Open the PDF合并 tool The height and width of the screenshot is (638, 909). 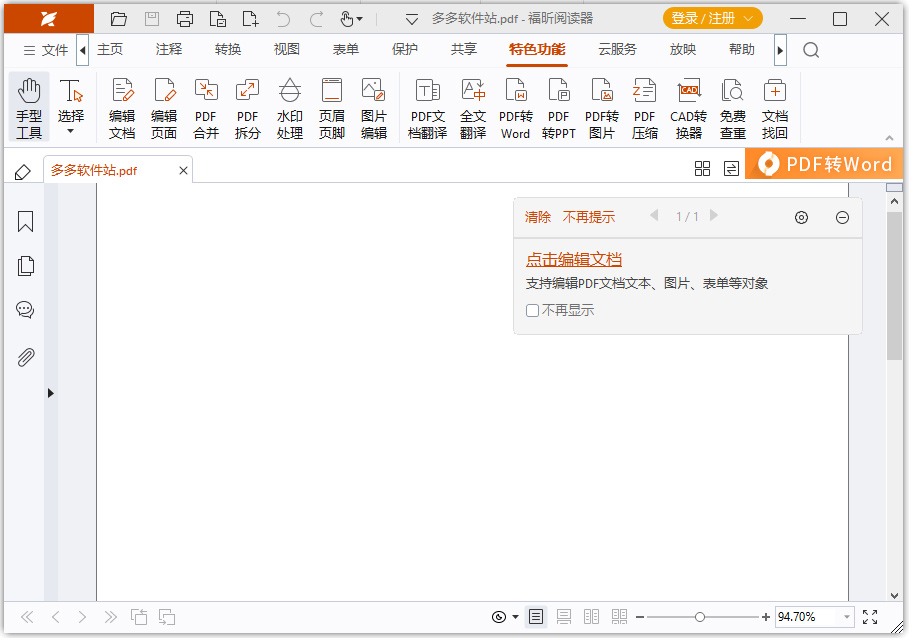(x=205, y=107)
